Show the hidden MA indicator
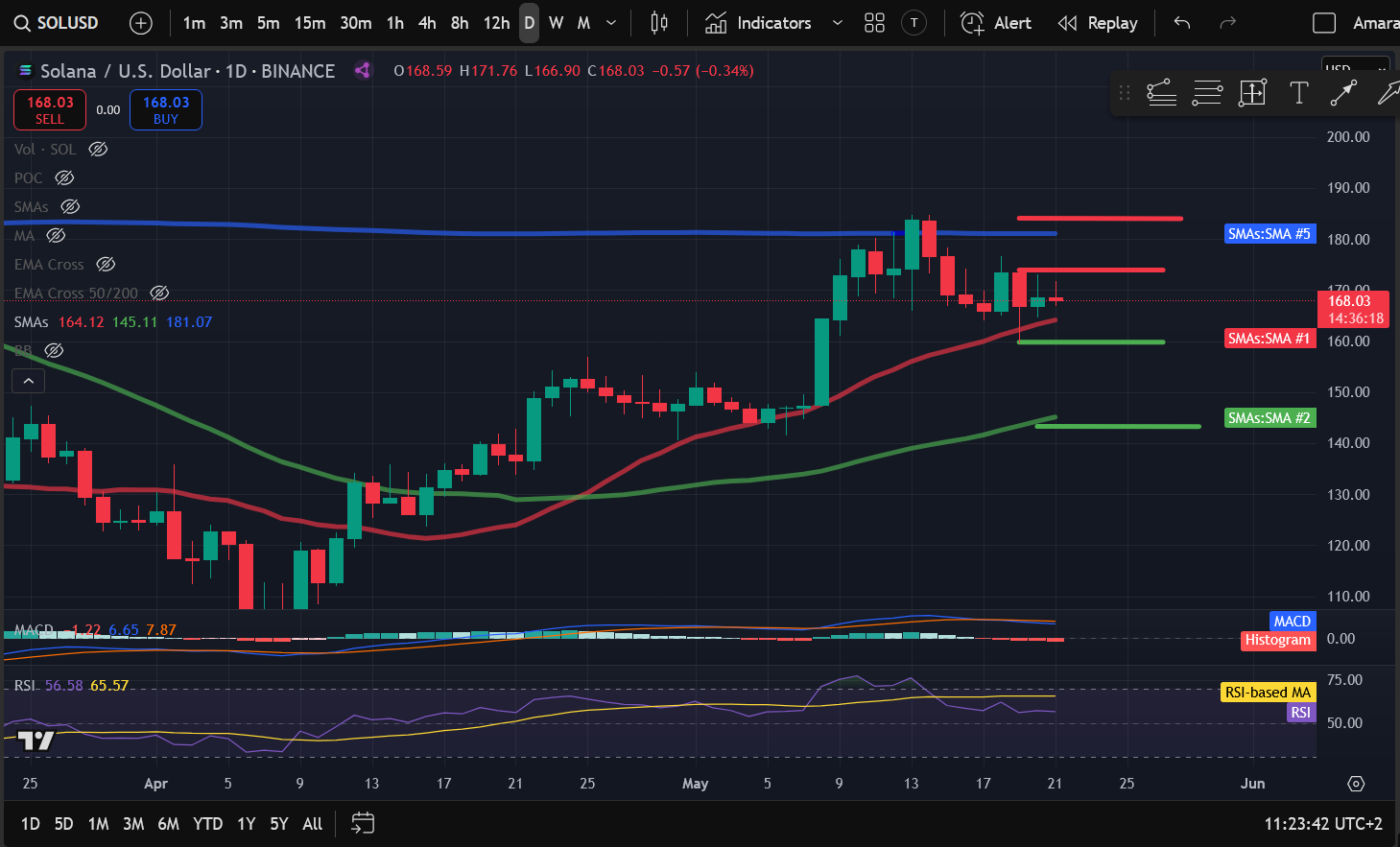The width and height of the screenshot is (1400, 847). pyautogui.click(x=56, y=236)
